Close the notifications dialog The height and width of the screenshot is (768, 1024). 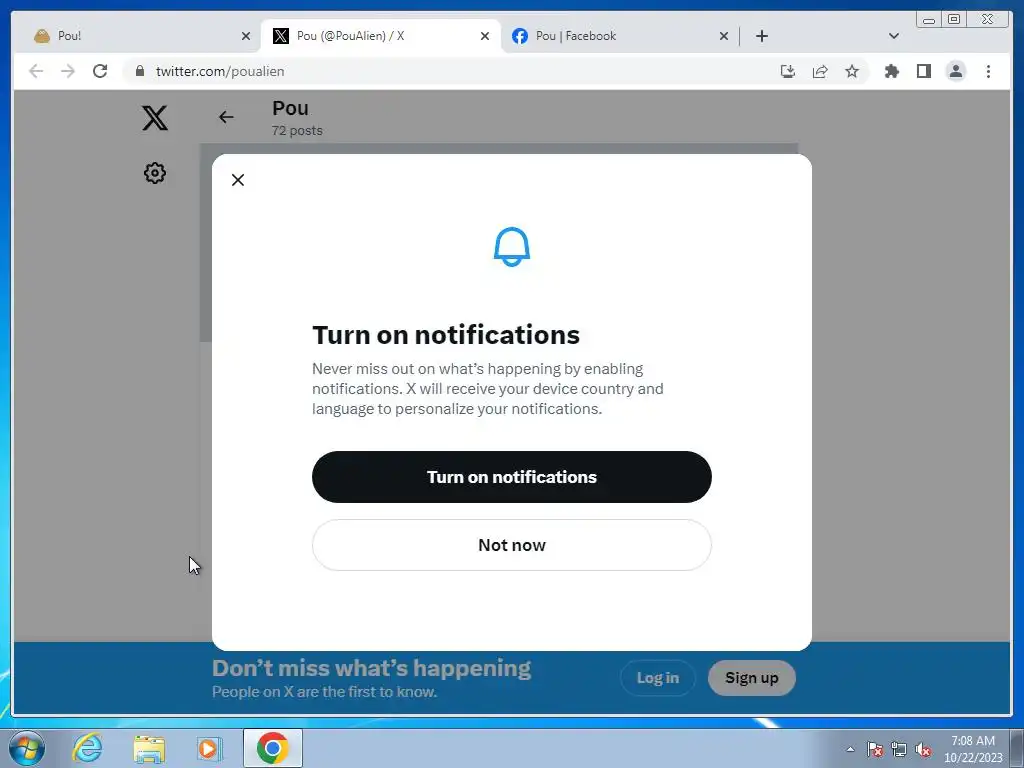point(238,180)
